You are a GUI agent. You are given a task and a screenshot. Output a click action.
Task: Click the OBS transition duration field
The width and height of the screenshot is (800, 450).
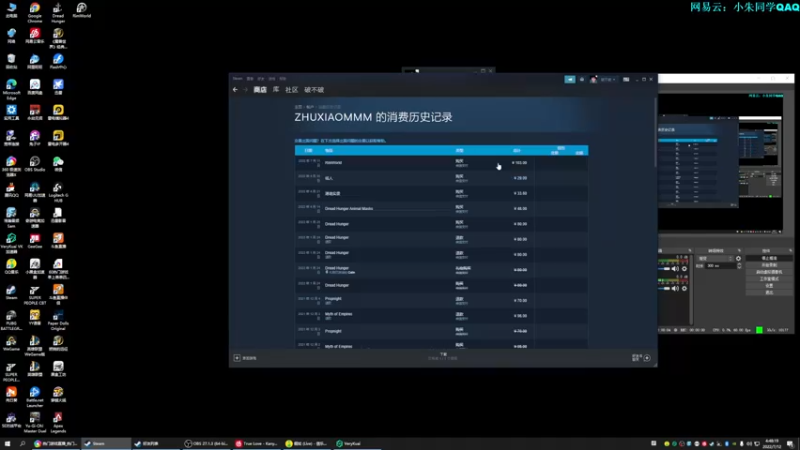tap(721, 266)
